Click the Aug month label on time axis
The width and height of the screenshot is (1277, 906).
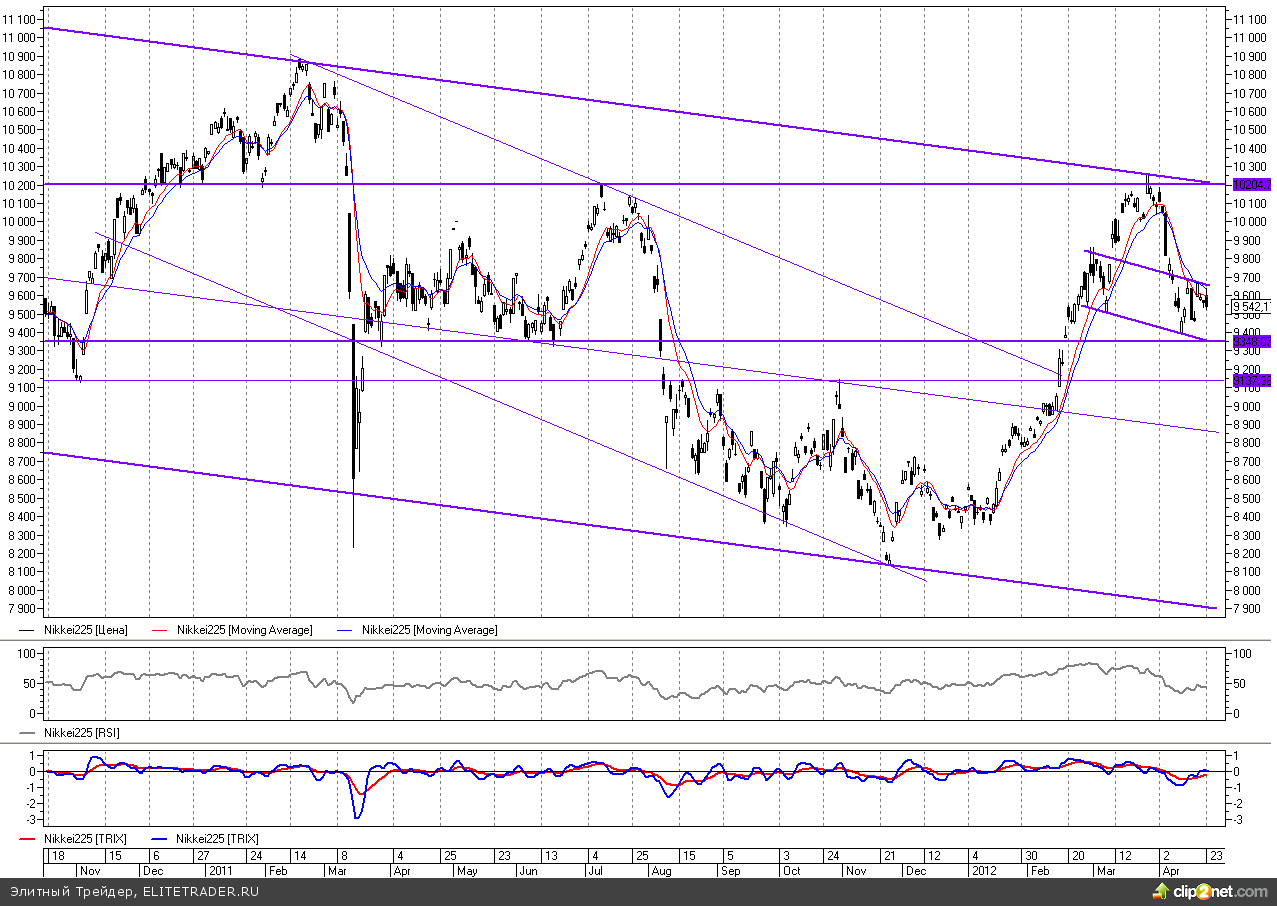[x=661, y=871]
